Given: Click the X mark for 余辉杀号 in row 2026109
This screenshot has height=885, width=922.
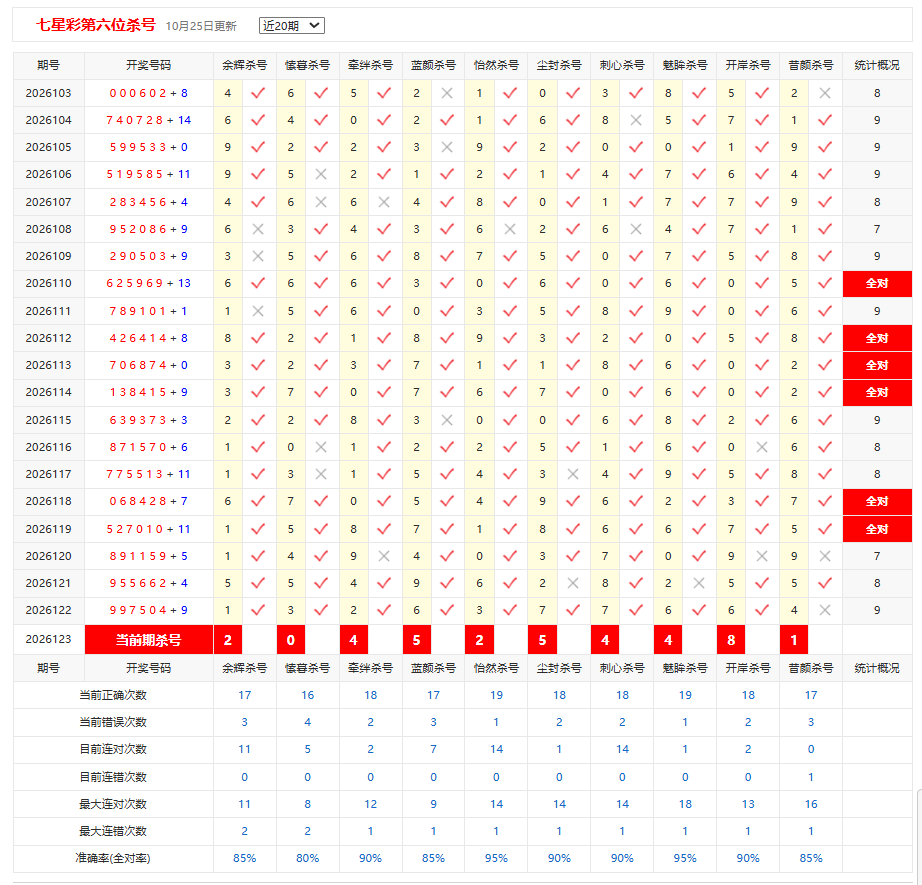Looking at the screenshot, I should coord(258,256).
